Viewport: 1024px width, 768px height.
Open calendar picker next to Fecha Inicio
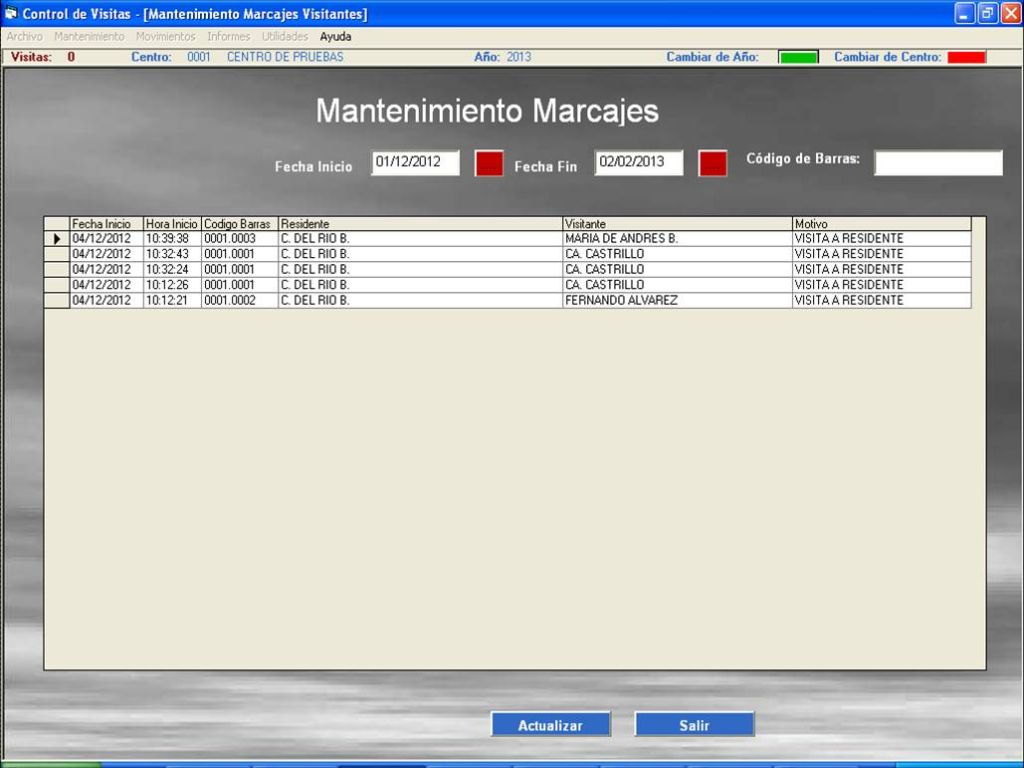(x=488, y=163)
